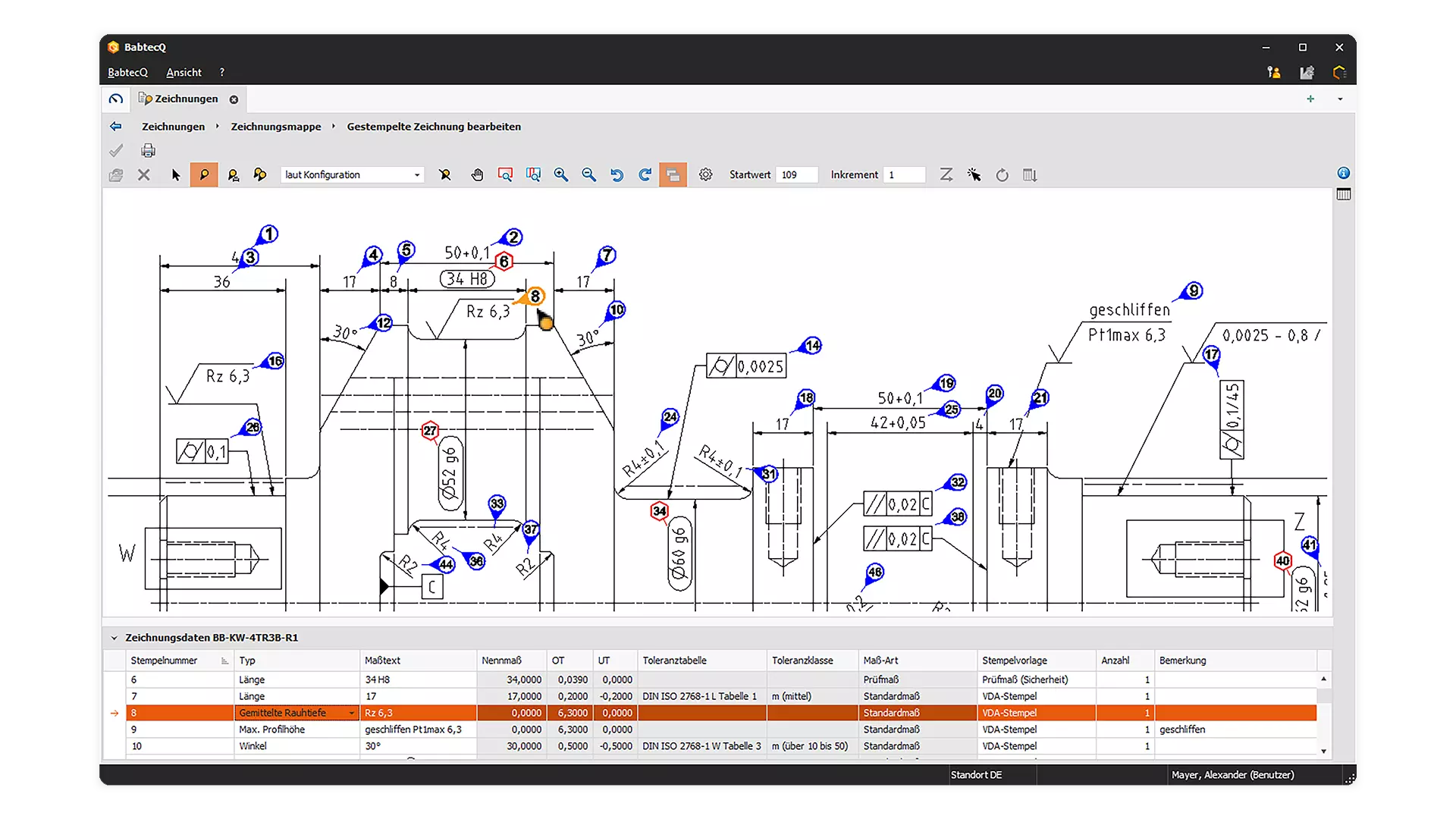The image size is (1456, 819).
Task: Click the Startwert input field
Action: 797,175
